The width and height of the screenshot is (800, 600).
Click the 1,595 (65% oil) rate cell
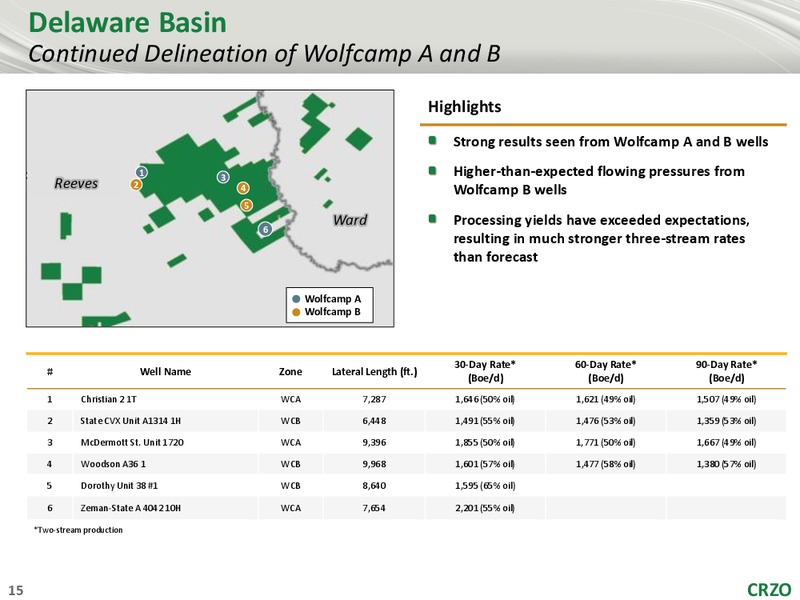point(485,486)
